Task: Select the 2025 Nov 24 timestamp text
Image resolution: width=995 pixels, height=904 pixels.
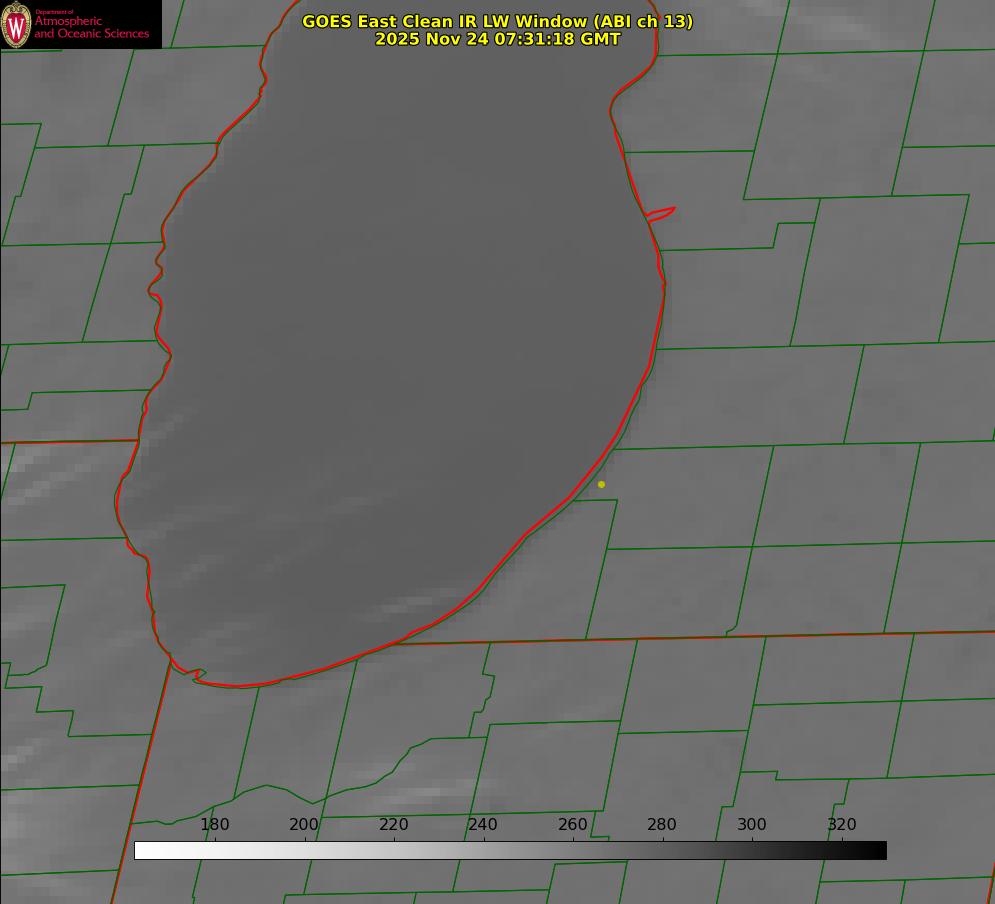Action: 497,39
